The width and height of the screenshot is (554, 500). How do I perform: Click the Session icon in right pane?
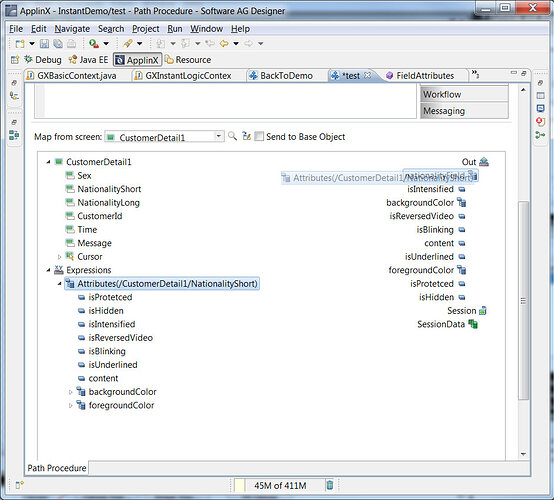(483, 311)
